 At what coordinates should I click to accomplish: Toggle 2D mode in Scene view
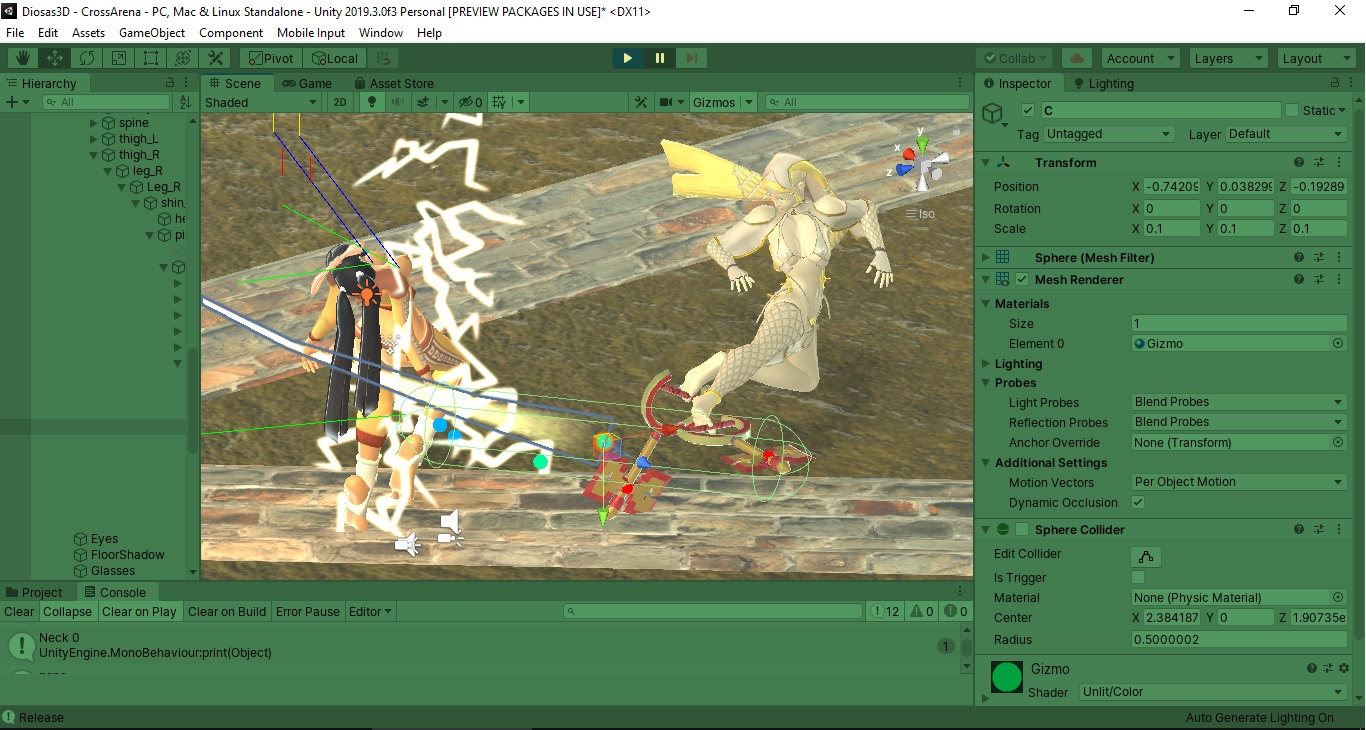coord(340,102)
